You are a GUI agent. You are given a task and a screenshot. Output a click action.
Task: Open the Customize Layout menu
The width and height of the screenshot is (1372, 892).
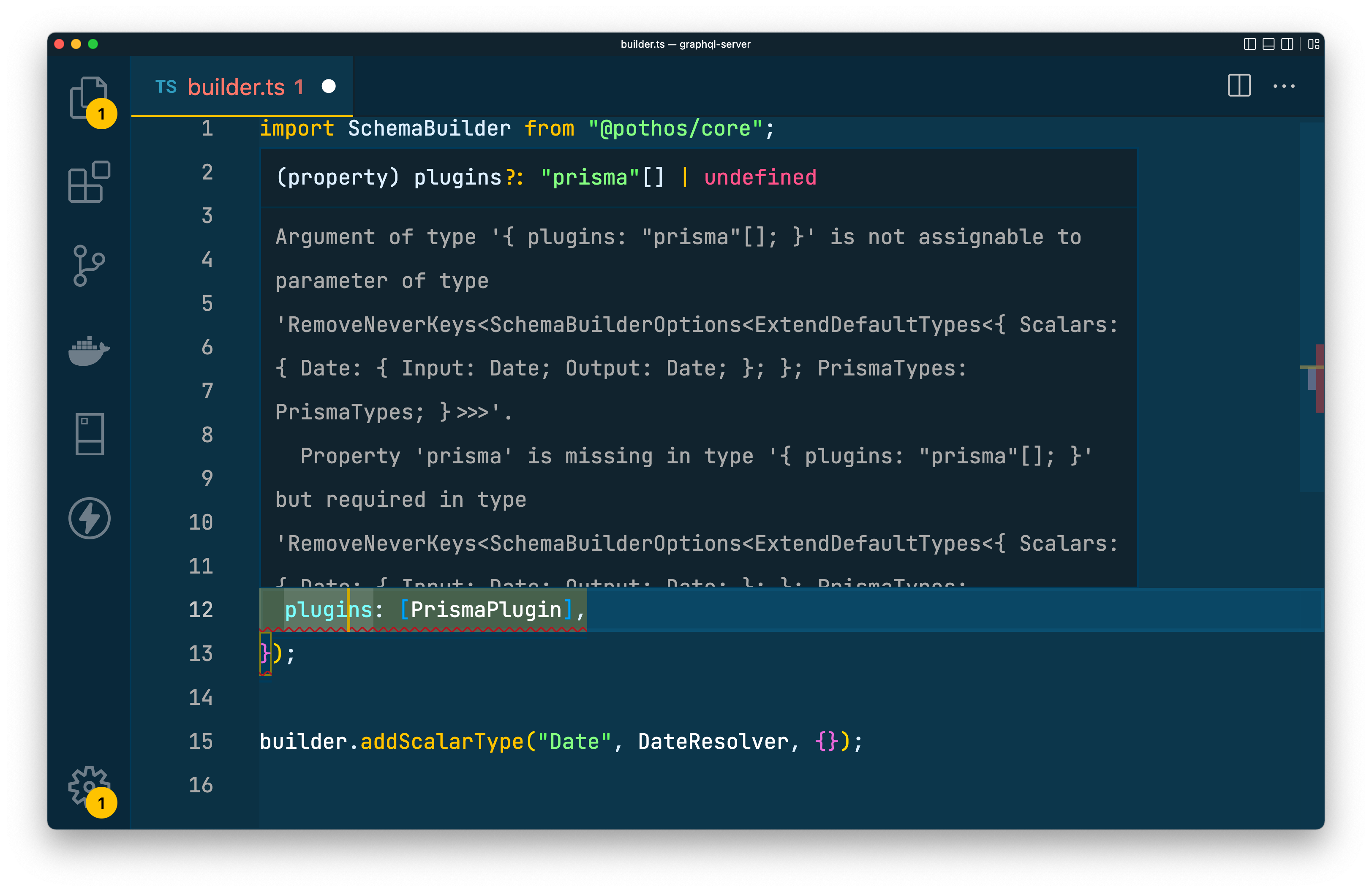pos(1314,44)
